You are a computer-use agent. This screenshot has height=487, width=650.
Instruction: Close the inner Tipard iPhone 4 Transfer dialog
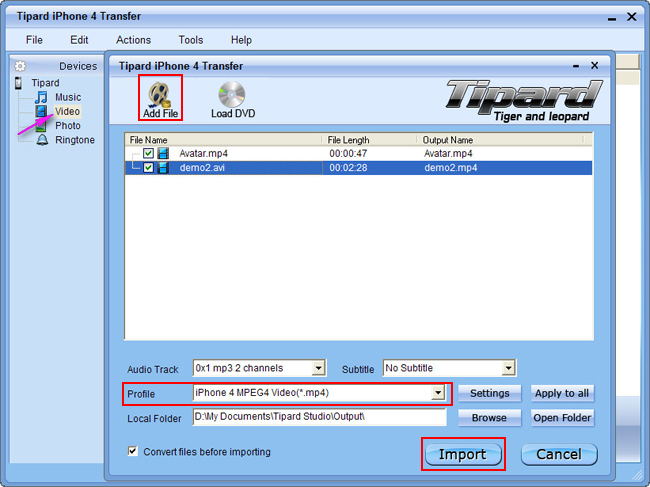coord(594,65)
